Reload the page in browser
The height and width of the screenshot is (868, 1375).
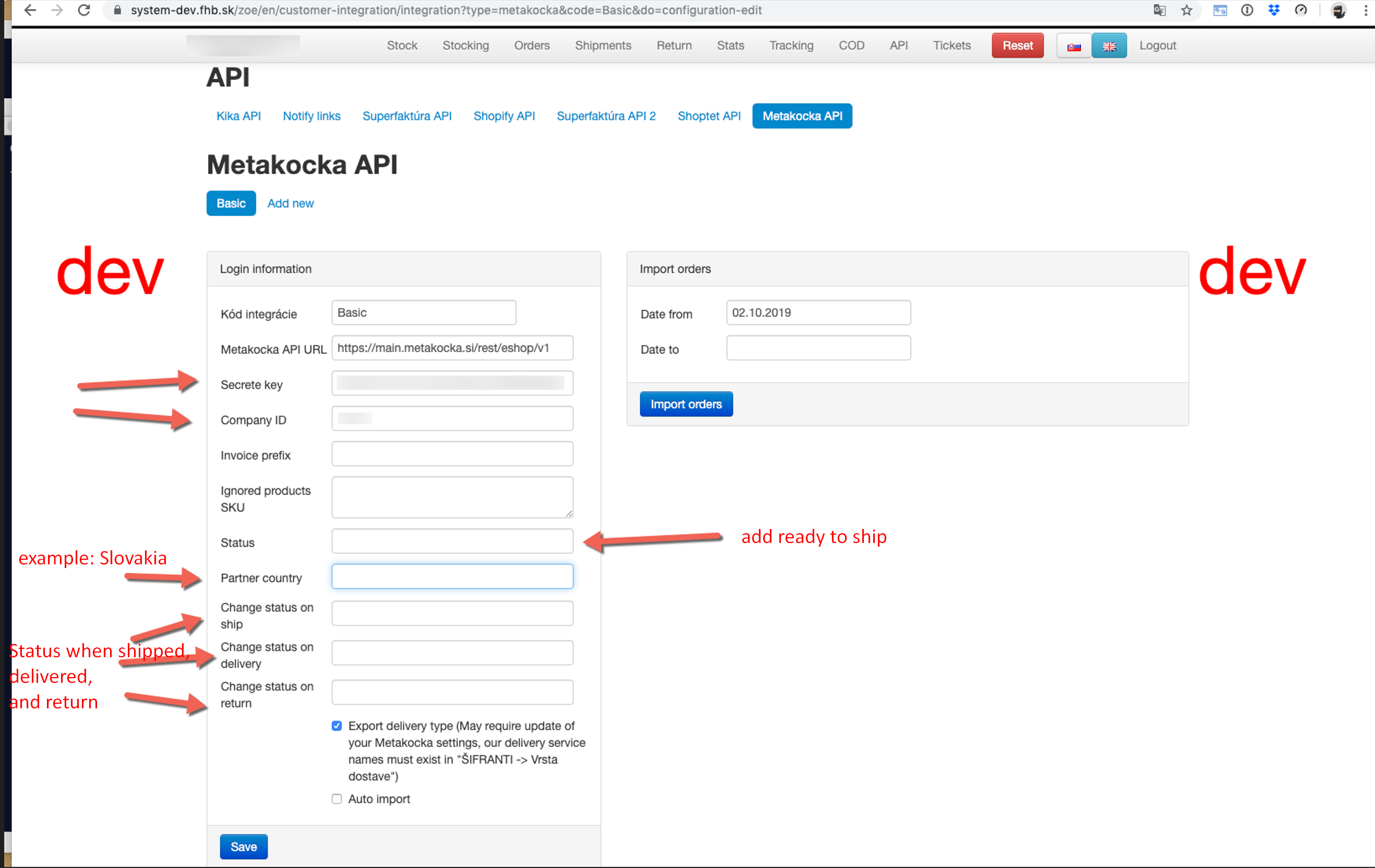[84, 10]
